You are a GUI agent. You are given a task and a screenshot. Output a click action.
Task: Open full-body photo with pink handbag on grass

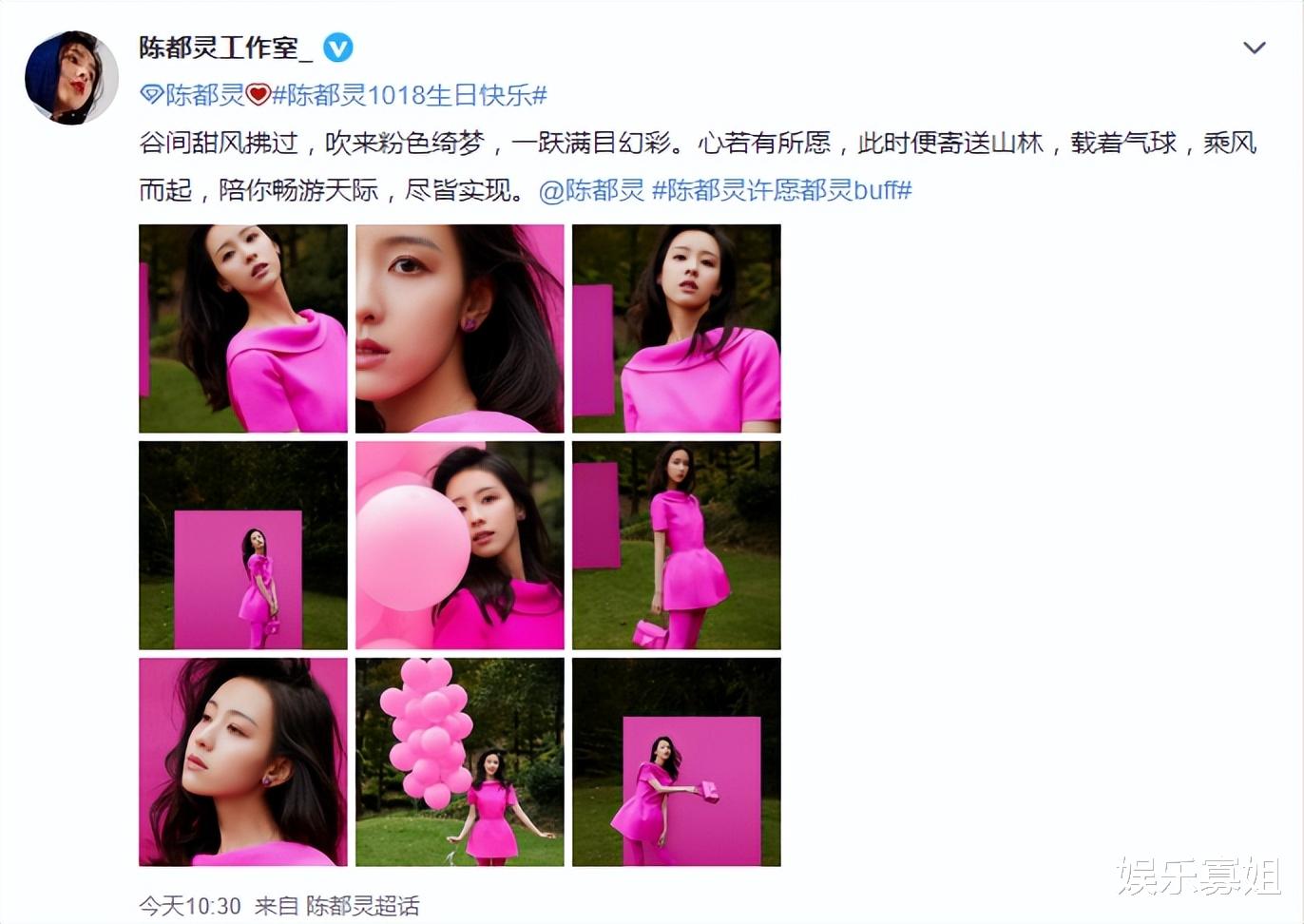pos(677,546)
